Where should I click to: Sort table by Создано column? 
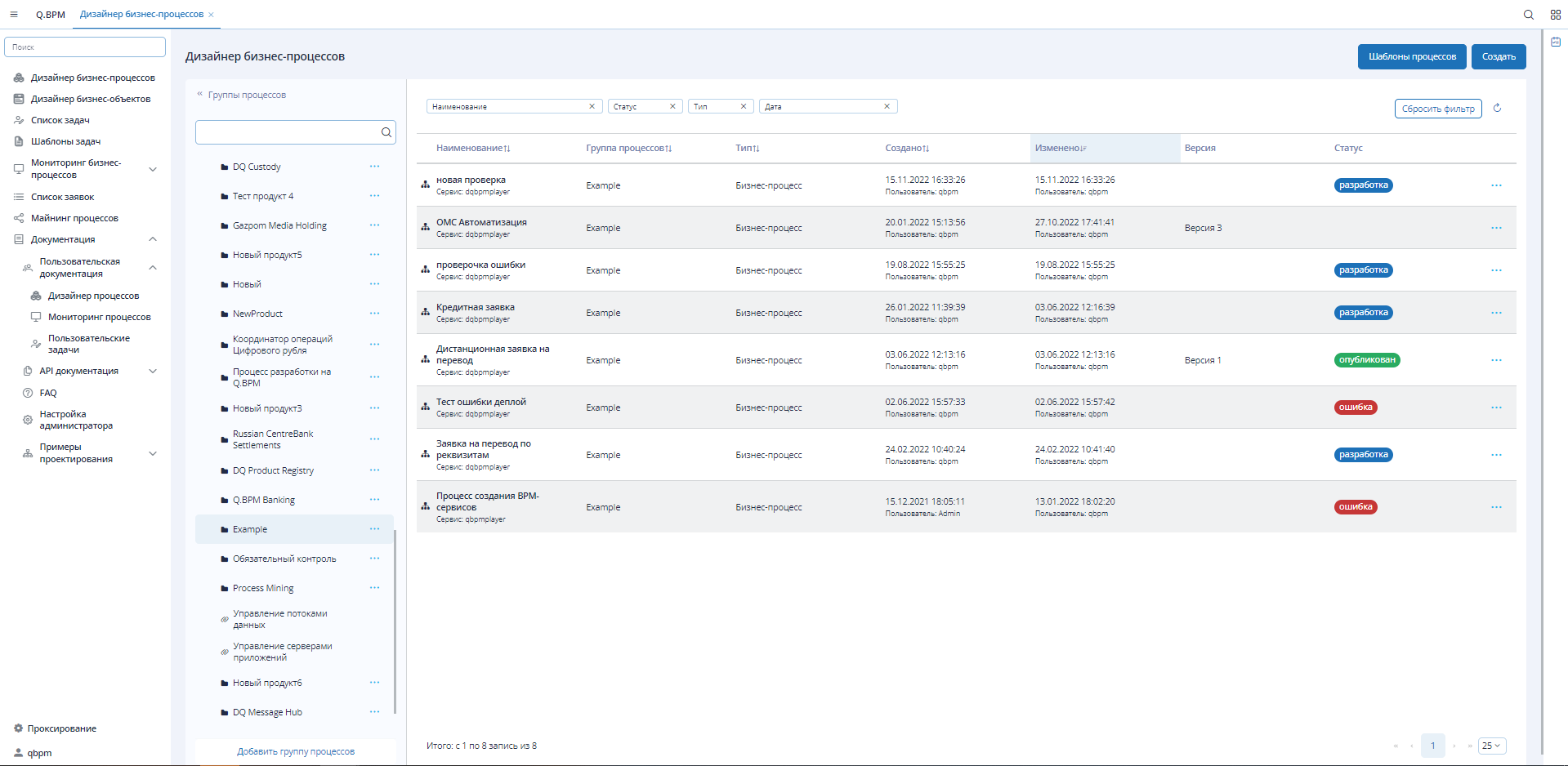pos(907,149)
